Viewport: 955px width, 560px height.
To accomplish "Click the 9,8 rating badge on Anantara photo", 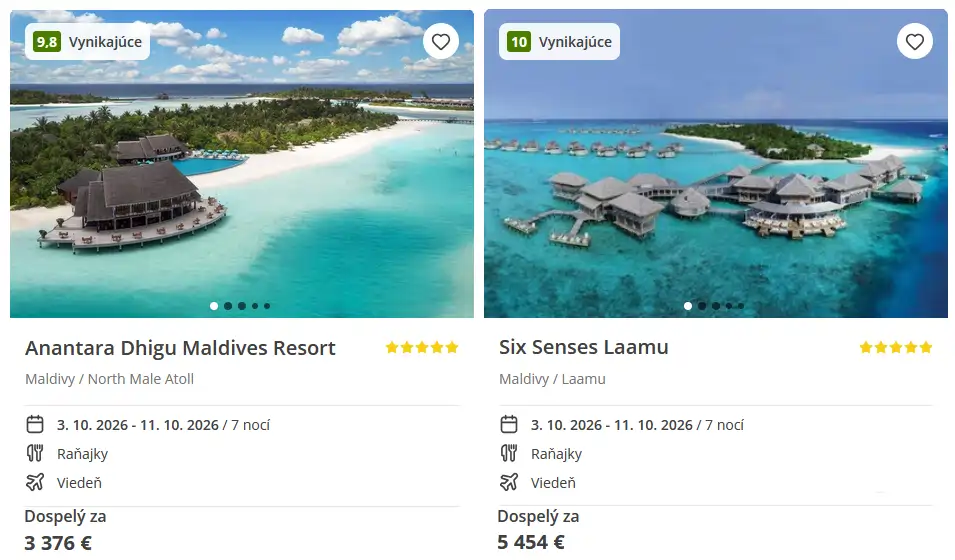I will click(x=47, y=41).
